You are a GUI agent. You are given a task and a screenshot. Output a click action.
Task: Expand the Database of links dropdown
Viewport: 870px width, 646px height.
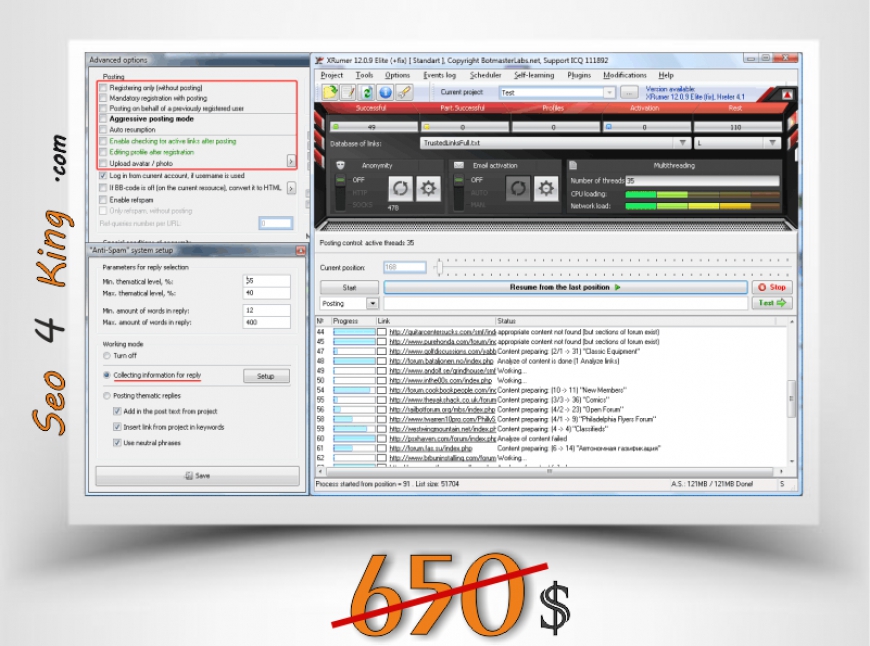(x=682, y=143)
